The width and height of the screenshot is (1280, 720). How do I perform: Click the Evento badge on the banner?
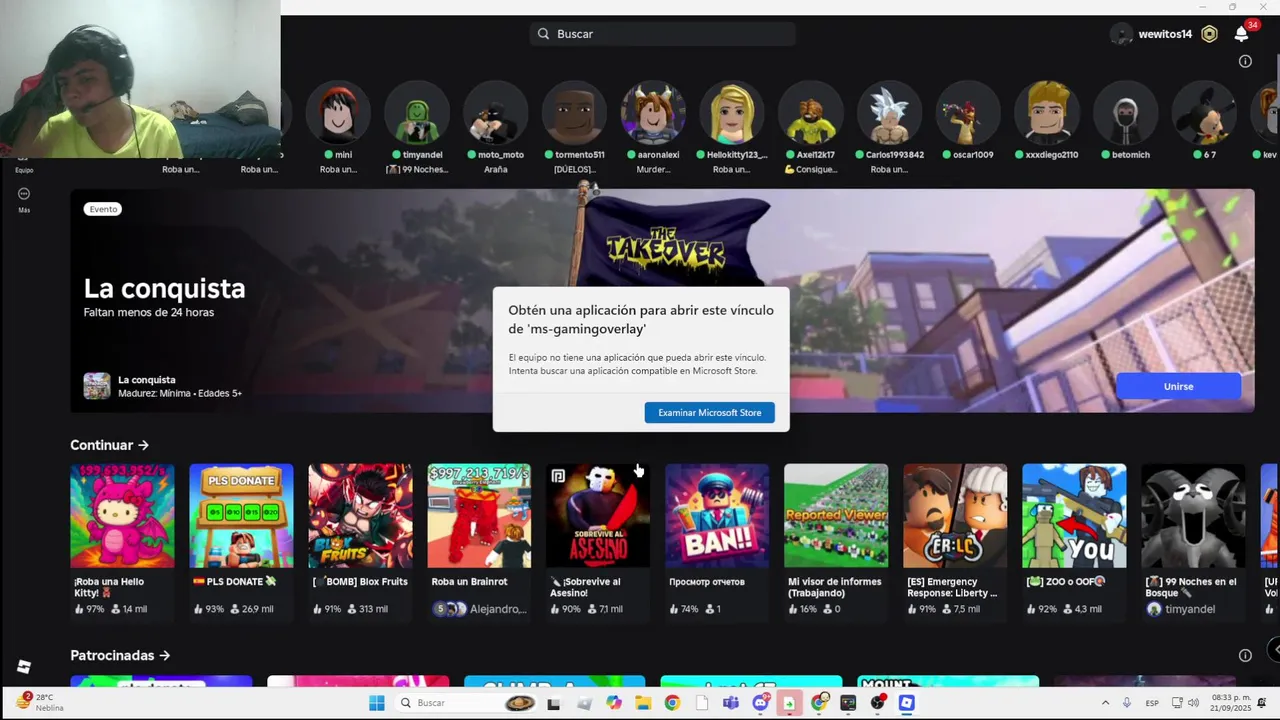click(103, 209)
